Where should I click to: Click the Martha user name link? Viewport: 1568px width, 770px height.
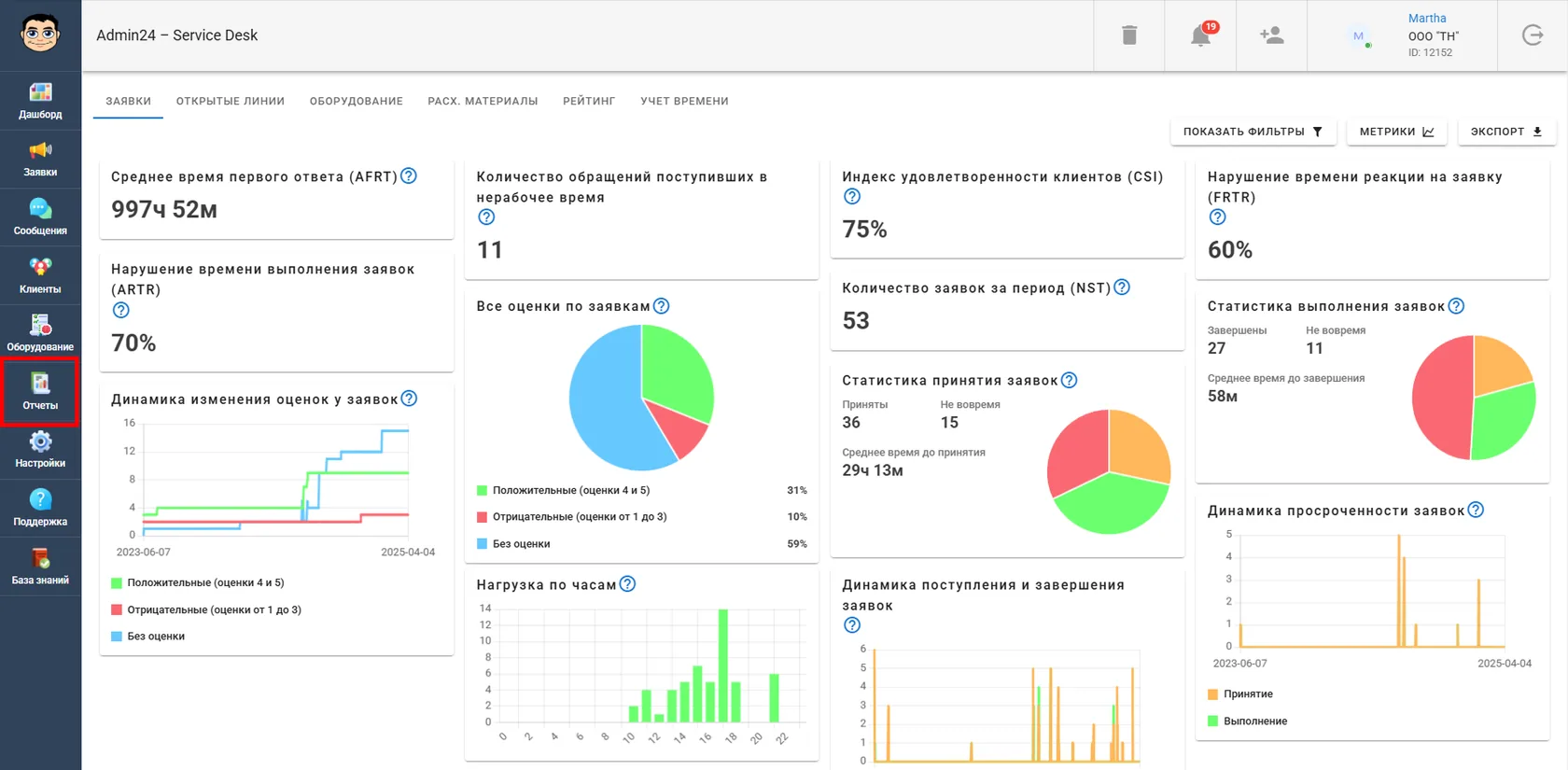tap(1427, 18)
